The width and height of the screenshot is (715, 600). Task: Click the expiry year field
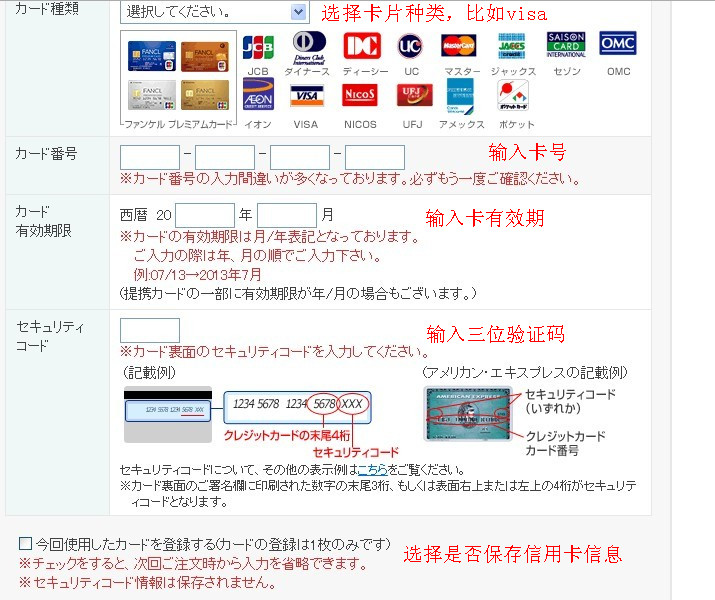click(205, 215)
